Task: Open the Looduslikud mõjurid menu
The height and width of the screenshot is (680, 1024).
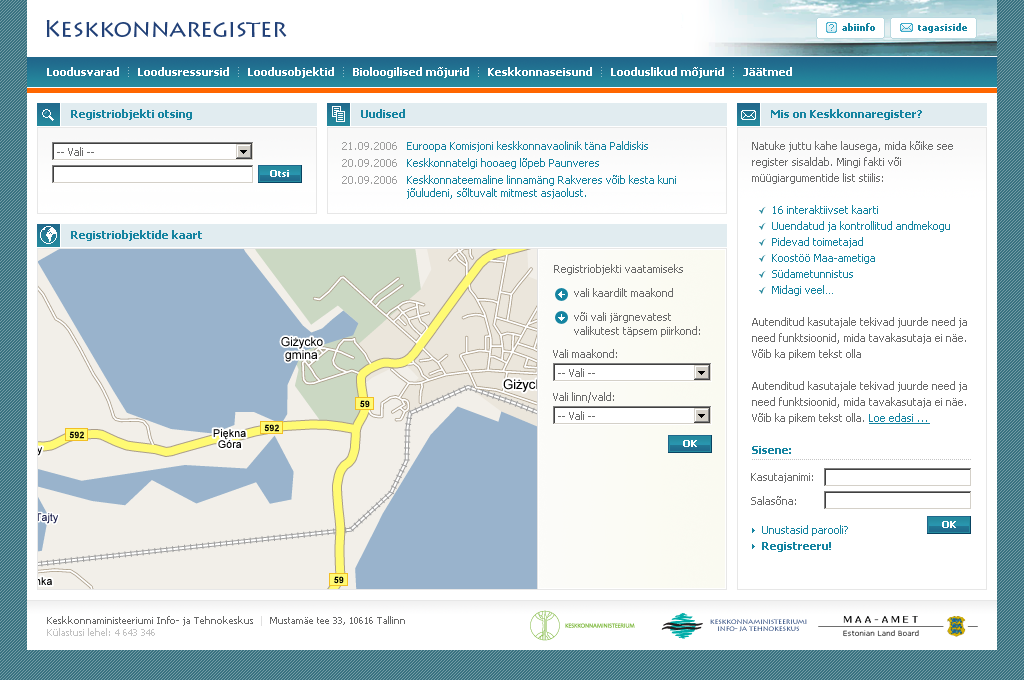Action: (x=667, y=72)
